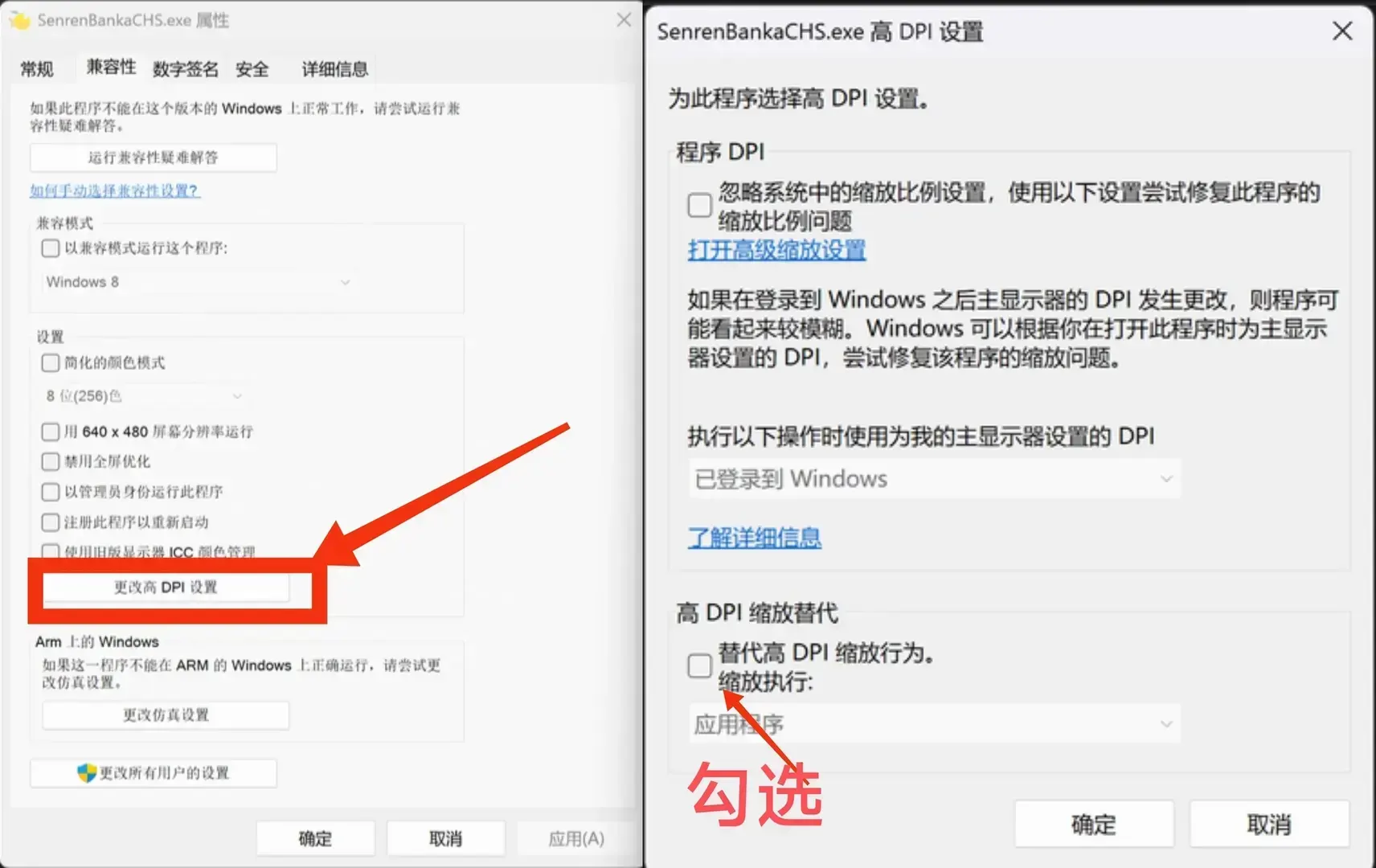Go to the 详细信息 tab
1376x868 pixels.
click(334, 69)
